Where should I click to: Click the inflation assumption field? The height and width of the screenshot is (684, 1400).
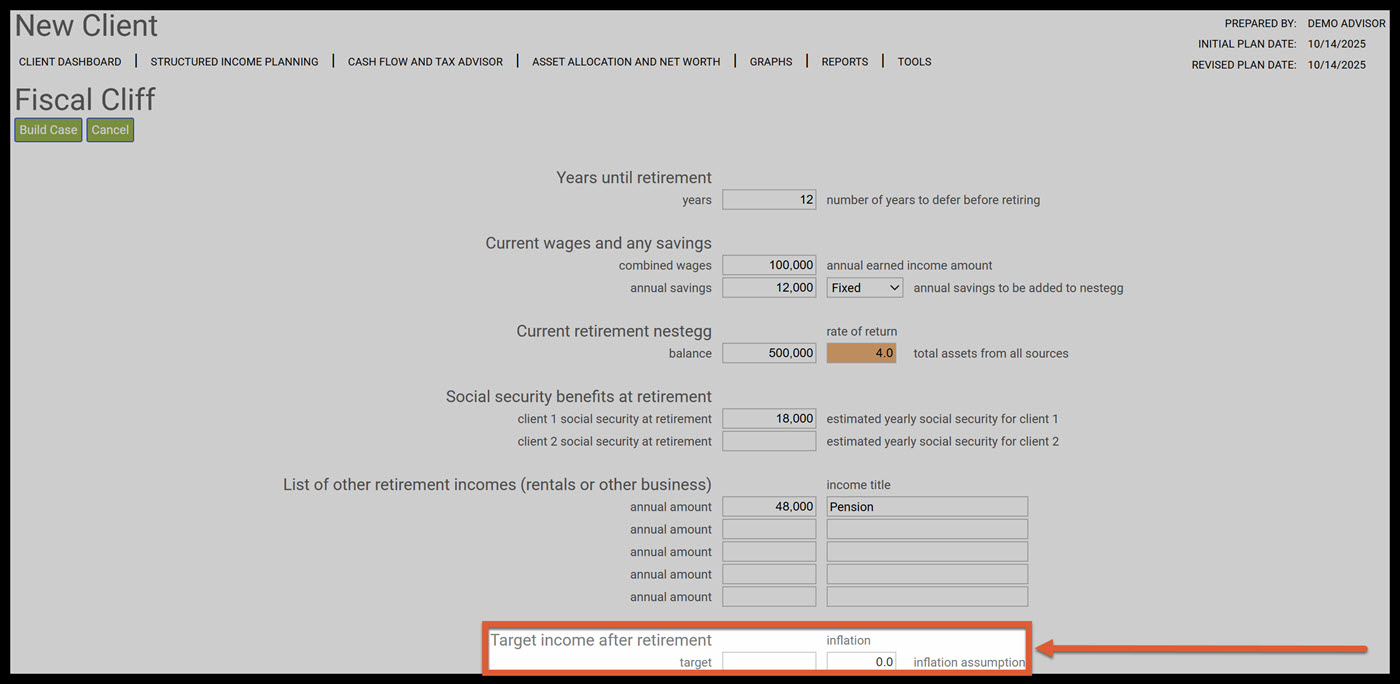tap(861, 662)
